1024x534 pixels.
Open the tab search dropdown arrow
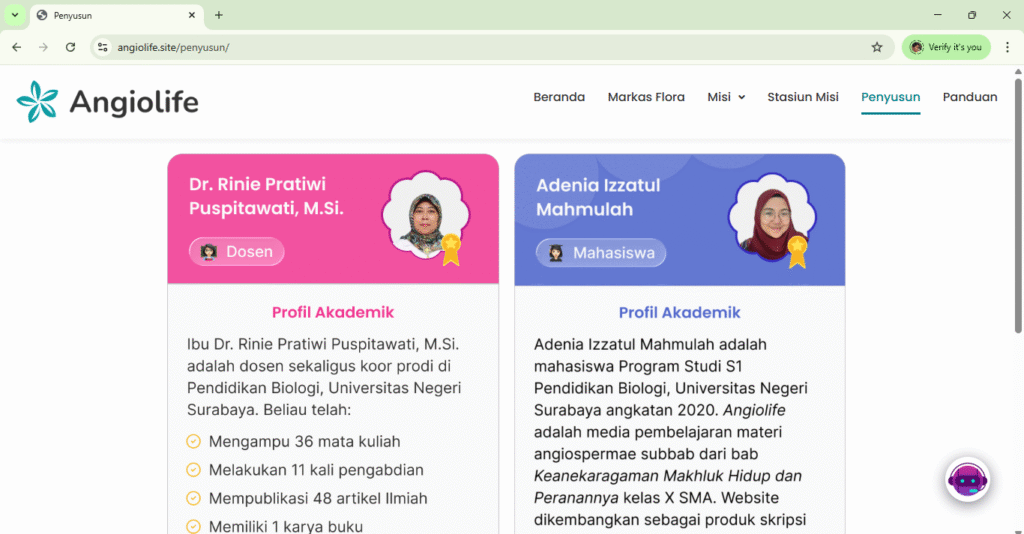coord(15,15)
